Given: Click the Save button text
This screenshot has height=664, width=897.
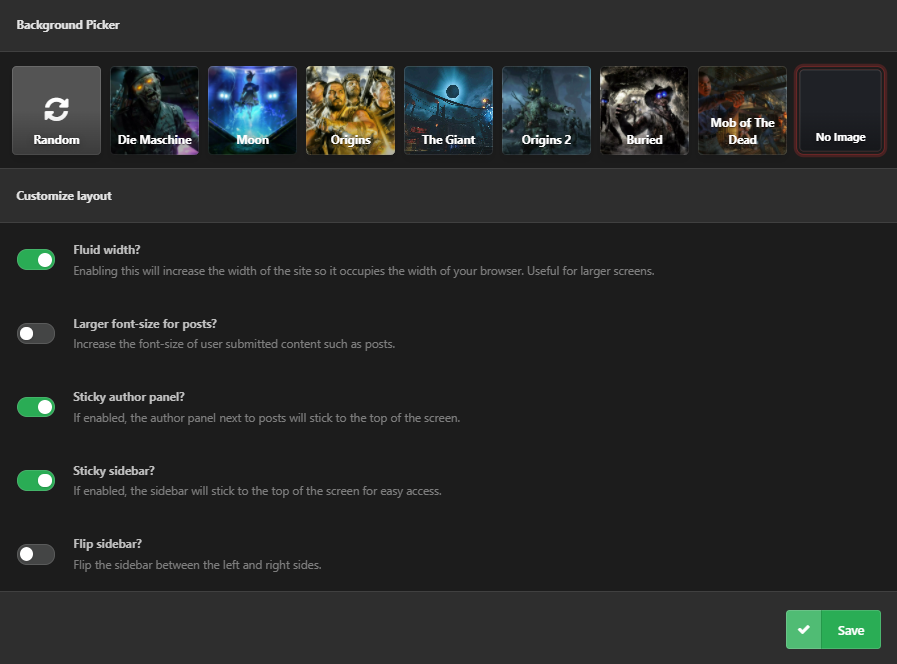Looking at the screenshot, I should coord(851,630).
